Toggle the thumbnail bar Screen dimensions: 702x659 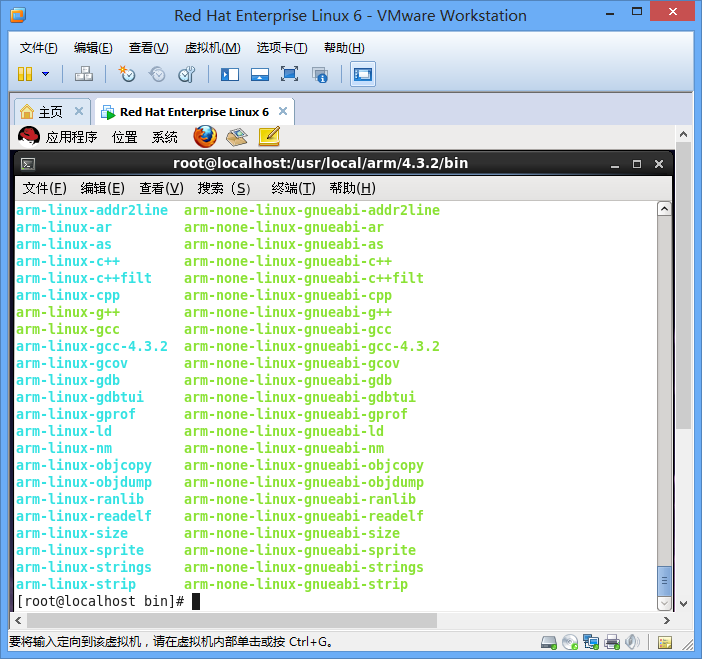(x=260, y=74)
